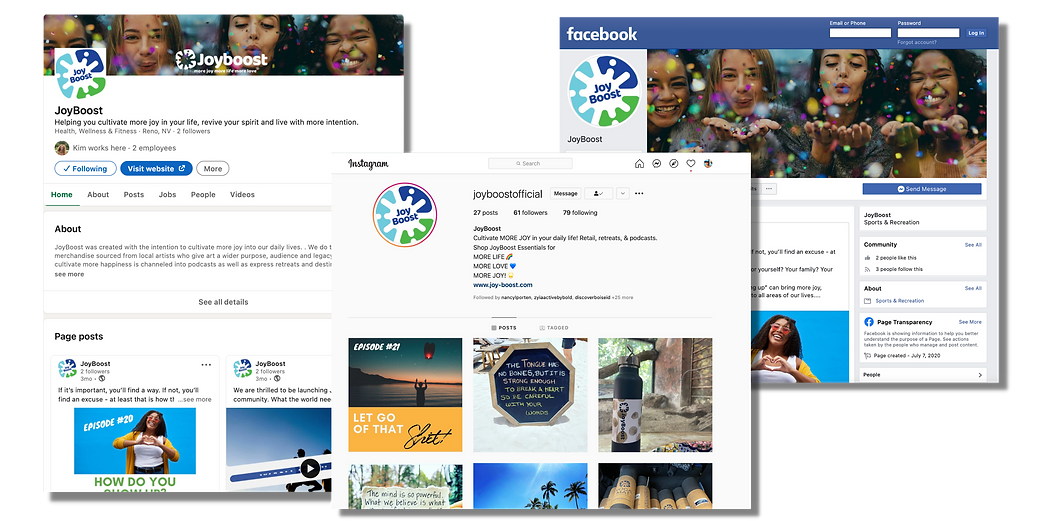
Task: Expand '...see more' on first LinkedIn post
Action: click(x=195, y=400)
